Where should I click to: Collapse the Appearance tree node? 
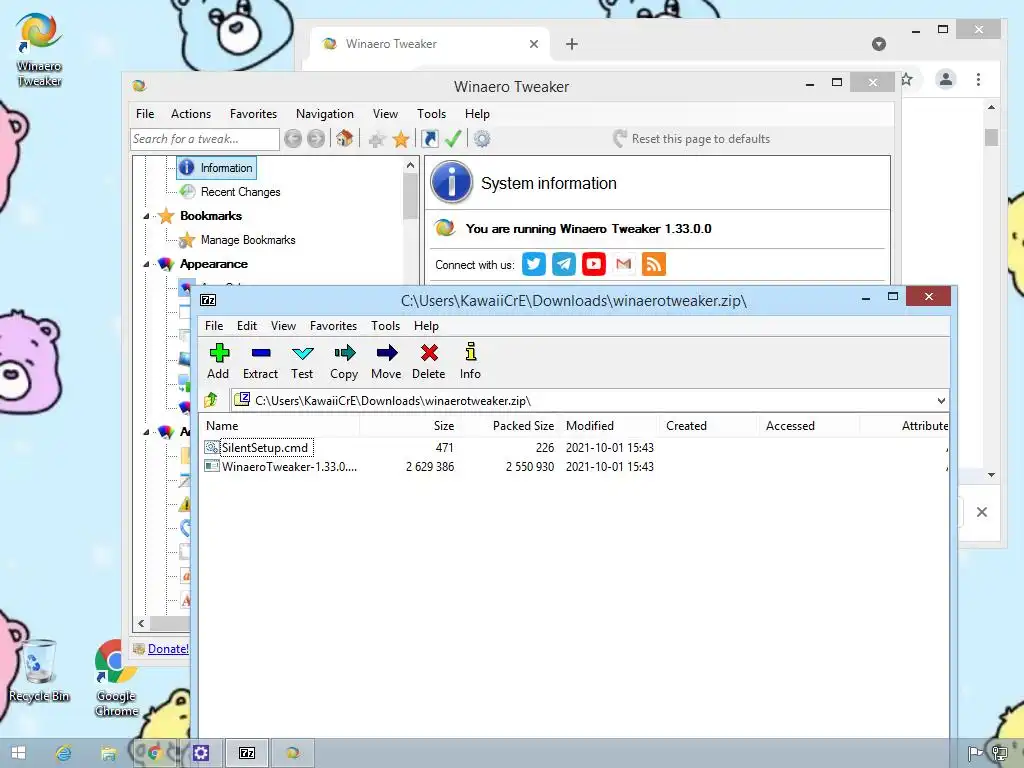pyautogui.click(x=146, y=264)
